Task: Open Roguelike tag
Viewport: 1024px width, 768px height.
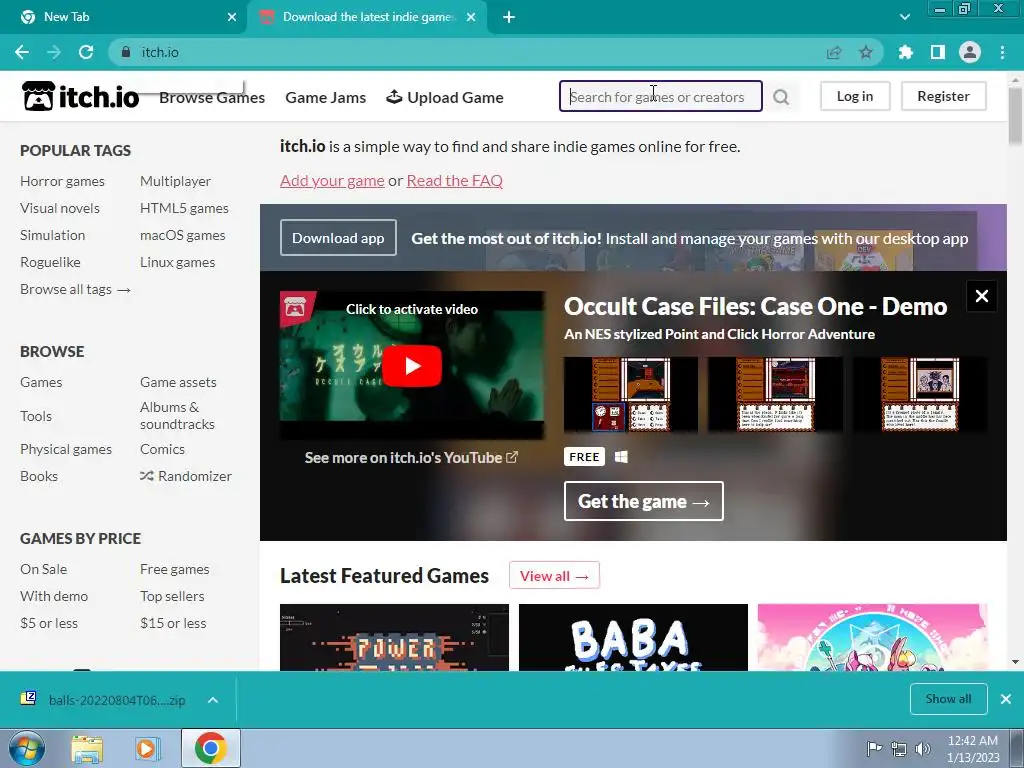Action: click(x=50, y=262)
